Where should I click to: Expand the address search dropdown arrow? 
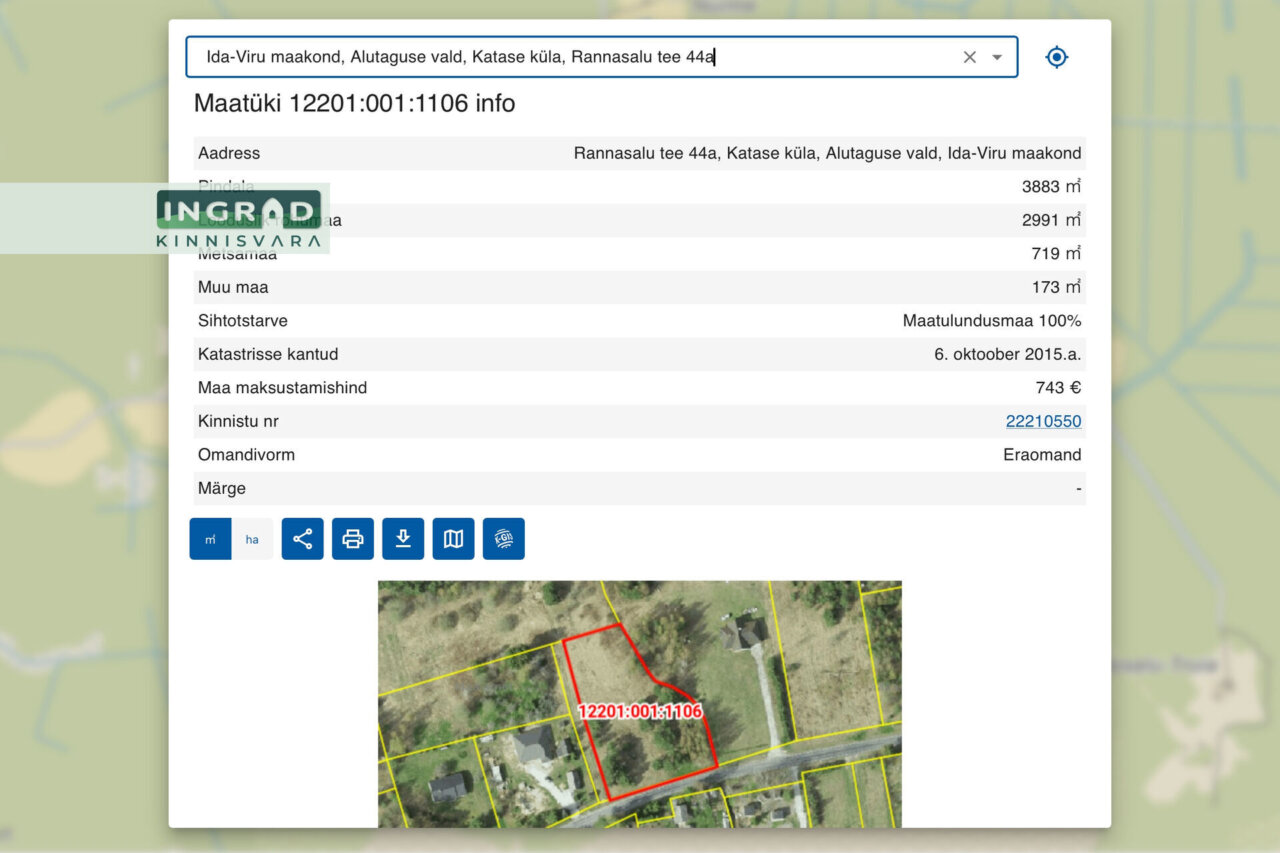997,57
